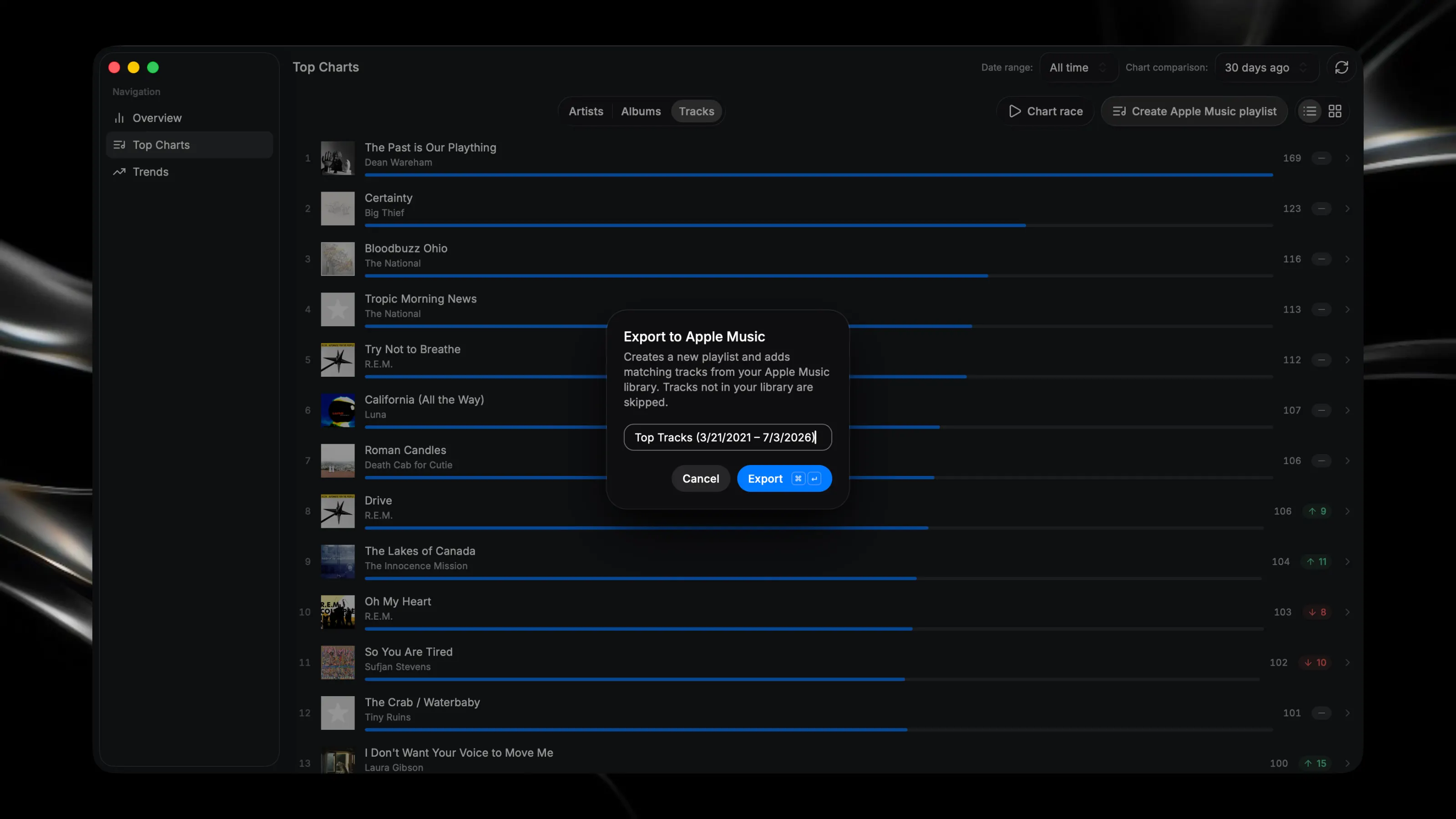The width and height of the screenshot is (1456, 819).
Task: Open chevron for The Crab / Waterbaby
Action: pyautogui.click(x=1347, y=713)
